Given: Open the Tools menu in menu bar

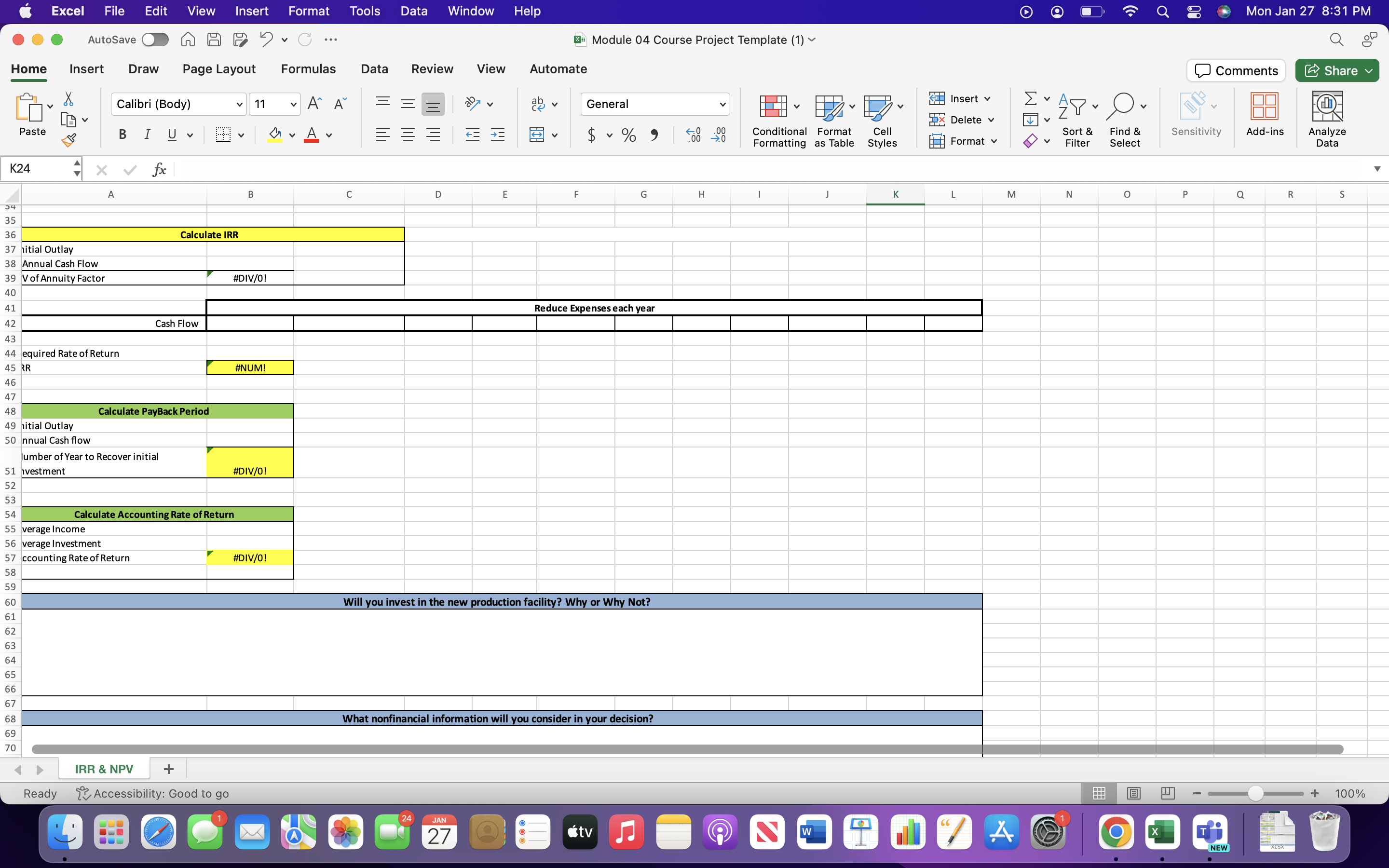Looking at the screenshot, I should pos(365,11).
